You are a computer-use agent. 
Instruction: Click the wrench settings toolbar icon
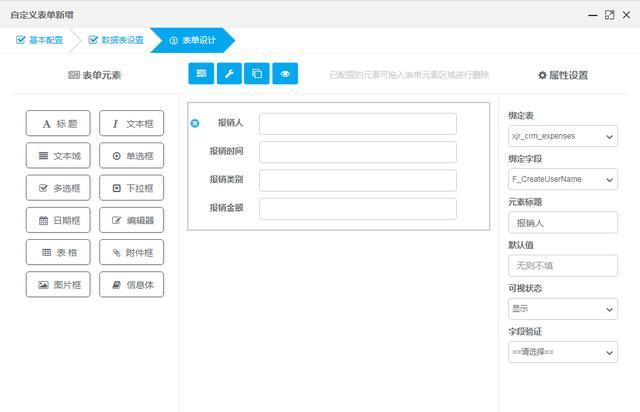coord(229,73)
